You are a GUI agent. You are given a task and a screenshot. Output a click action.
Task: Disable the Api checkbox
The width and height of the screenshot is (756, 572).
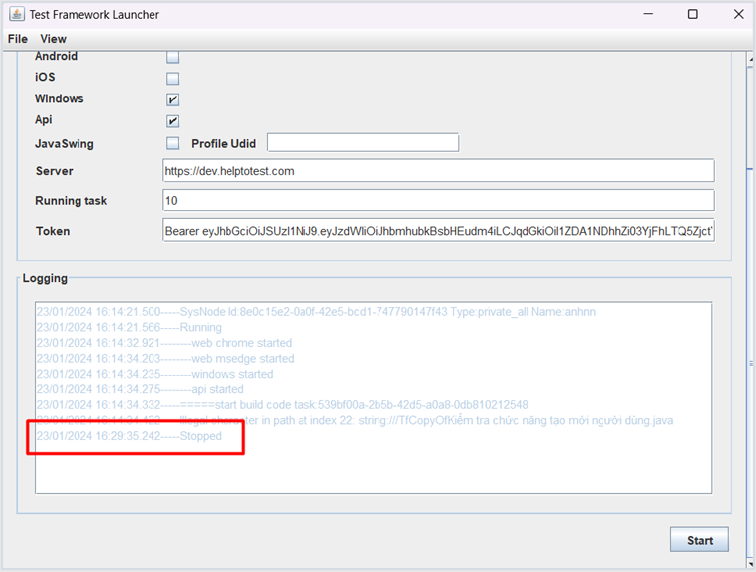point(173,120)
